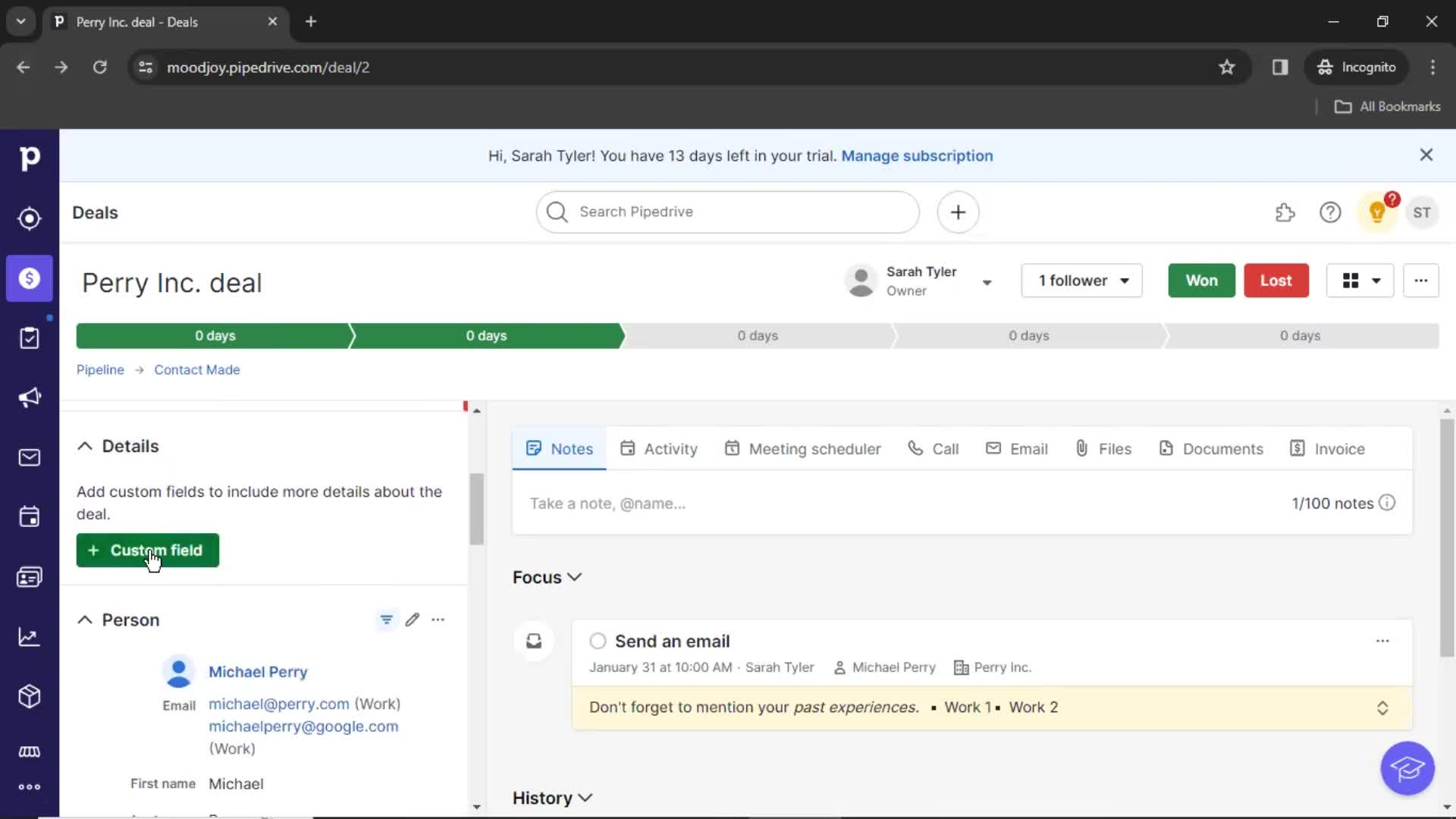Select the first pipeline stage bar

click(215, 336)
